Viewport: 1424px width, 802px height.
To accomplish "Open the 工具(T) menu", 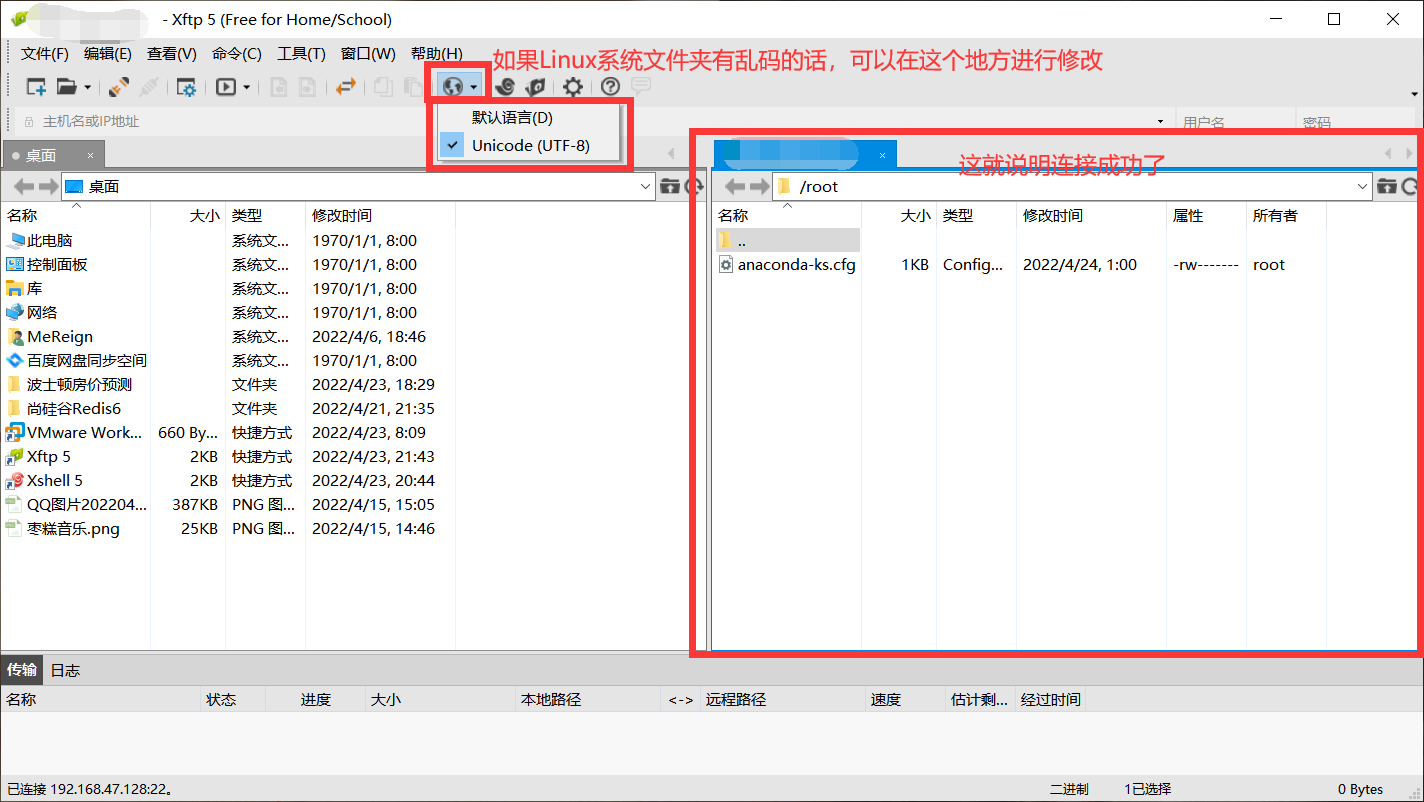I will point(301,54).
